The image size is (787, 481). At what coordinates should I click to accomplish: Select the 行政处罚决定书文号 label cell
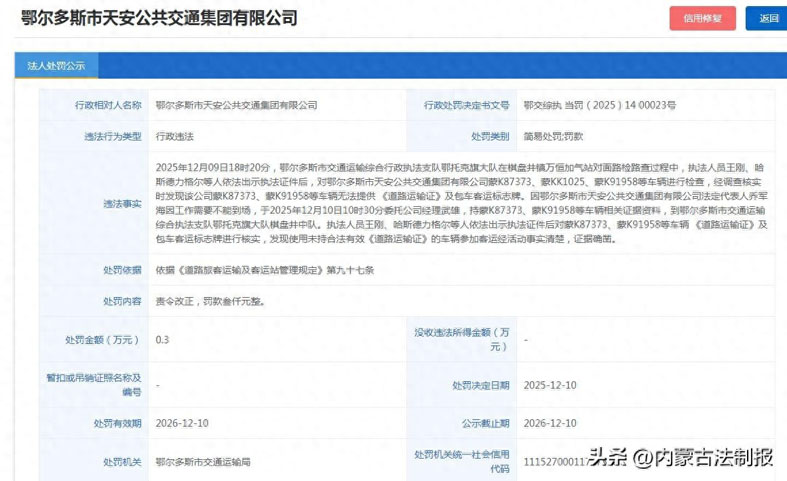point(466,105)
